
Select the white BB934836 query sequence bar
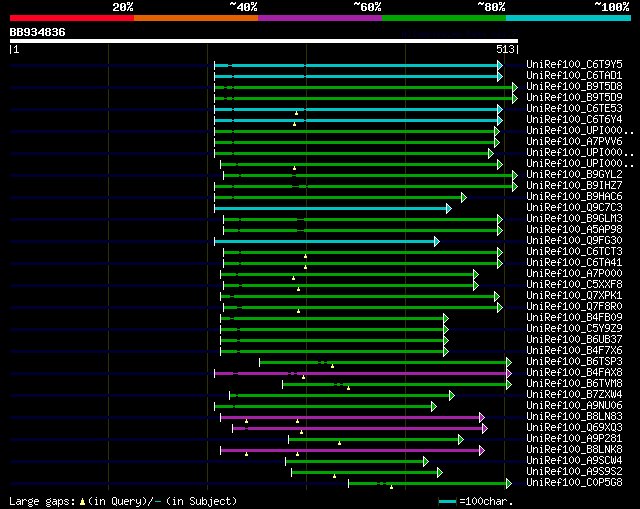tap(264, 41)
